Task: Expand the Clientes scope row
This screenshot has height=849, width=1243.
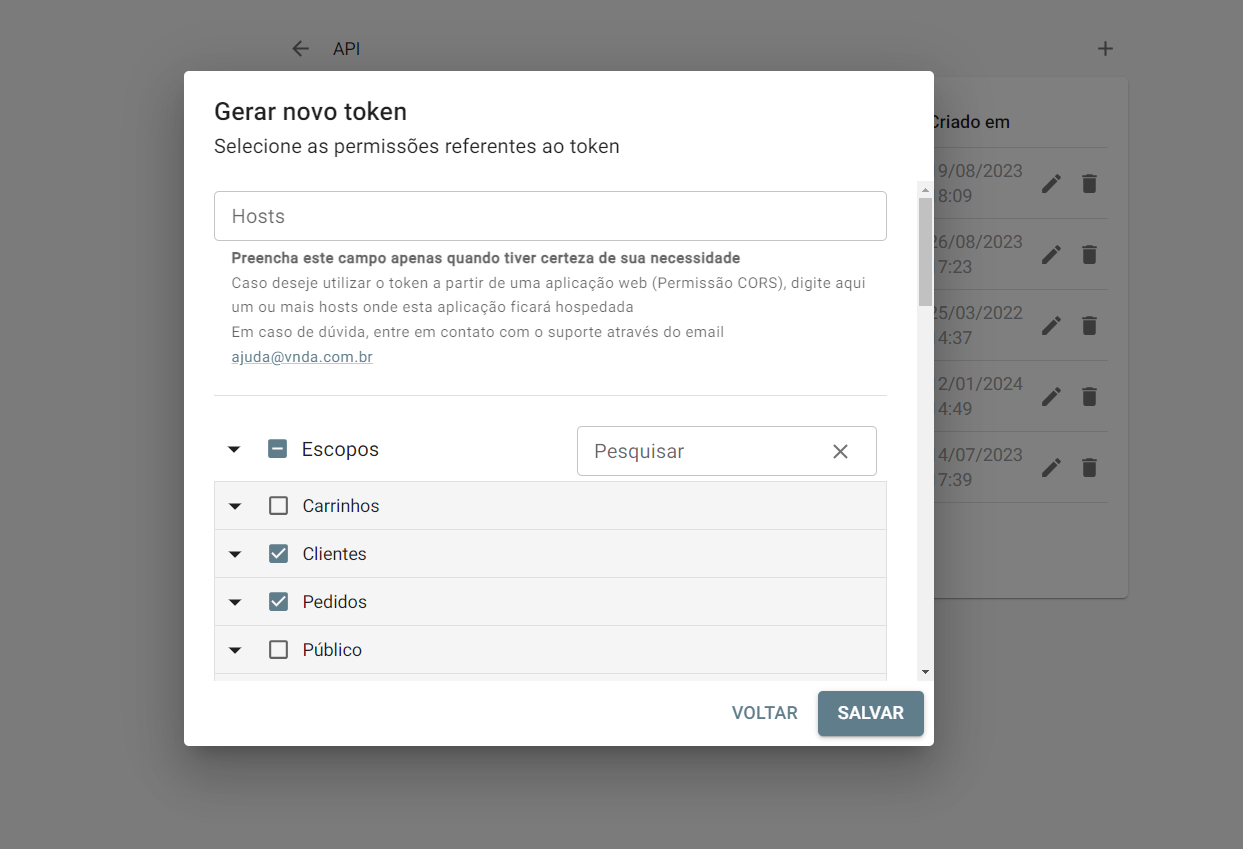Action: pyautogui.click(x=235, y=554)
